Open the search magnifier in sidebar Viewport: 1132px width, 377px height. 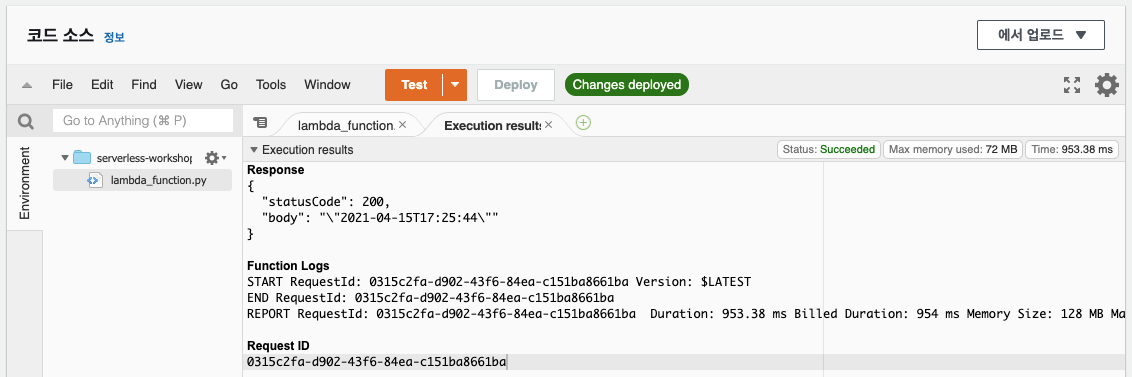click(x=26, y=122)
